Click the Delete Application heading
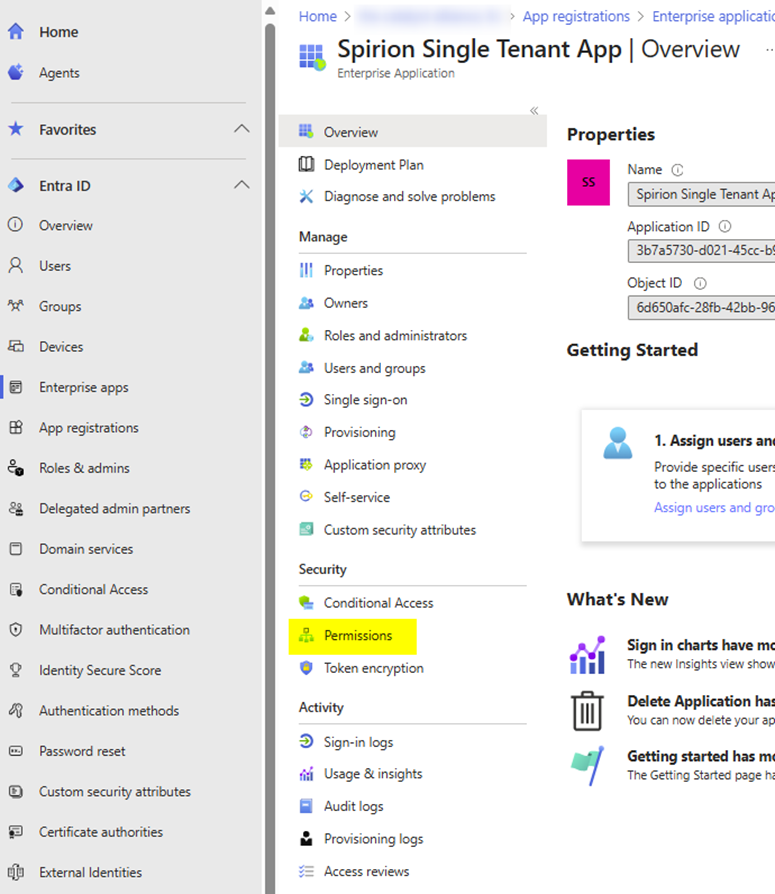The height and width of the screenshot is (894, 775). click(x=701, y=701)
